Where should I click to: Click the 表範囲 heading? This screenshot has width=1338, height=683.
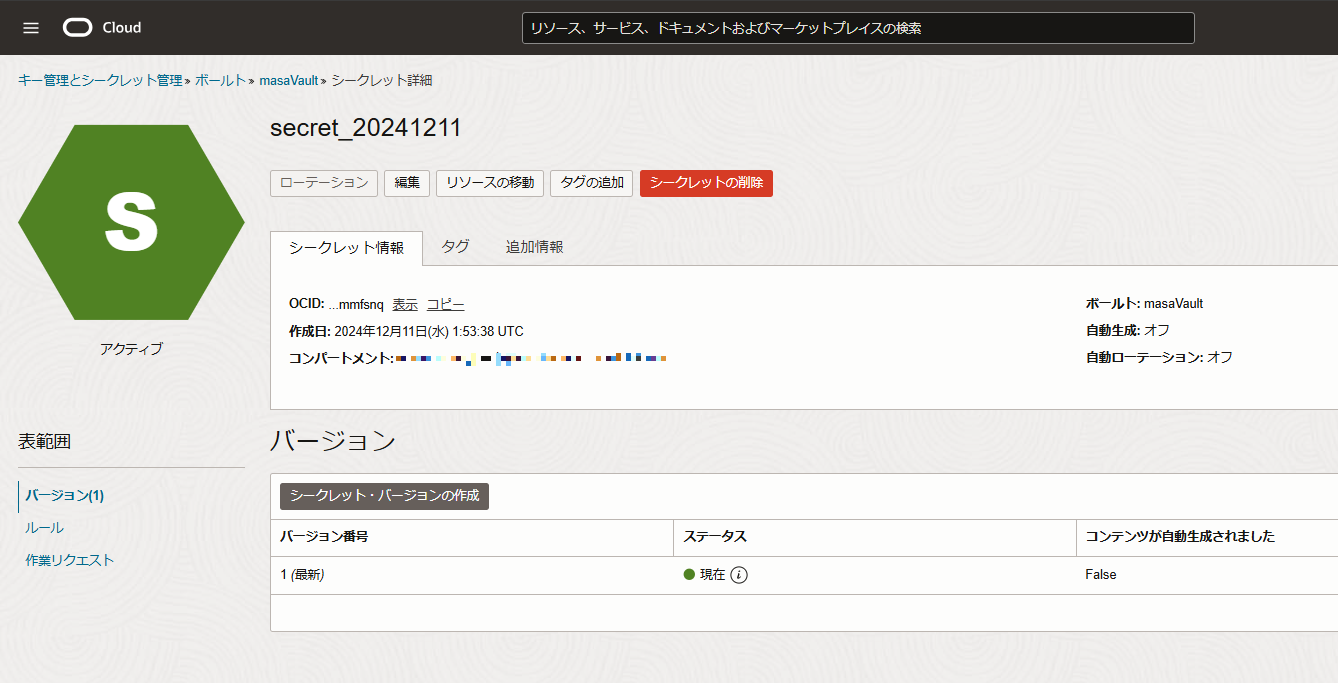44,441
